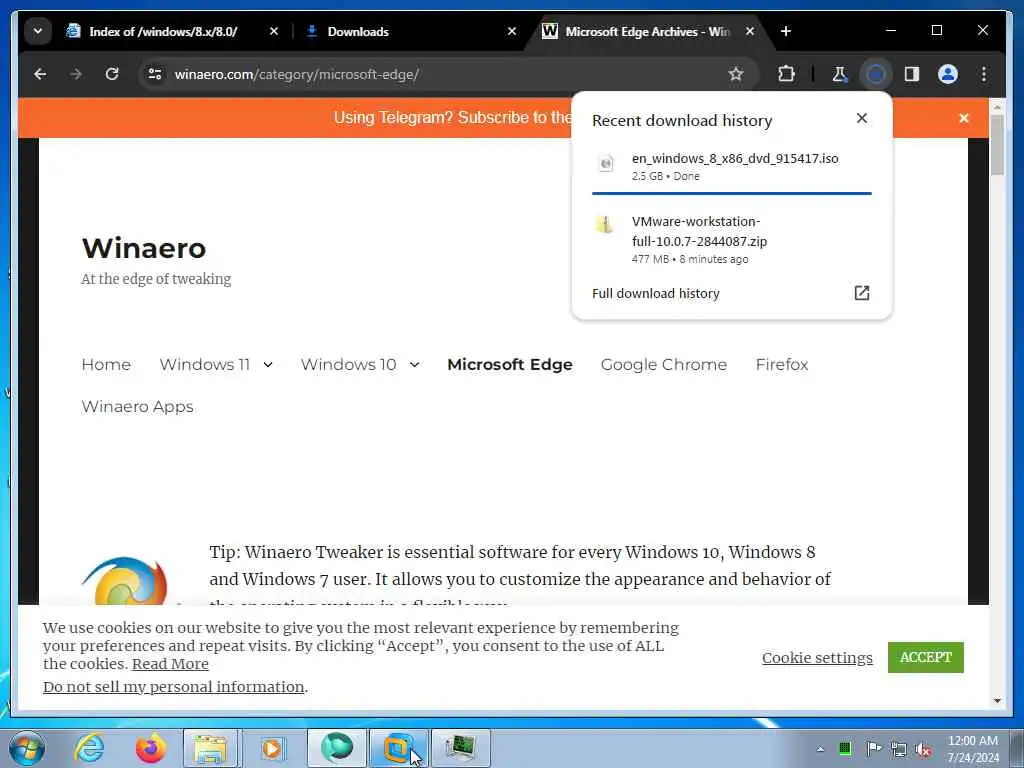The image size is (1024, 768).
Task: Open VMware Workstation taskbar icon
Action: point(398,748)
